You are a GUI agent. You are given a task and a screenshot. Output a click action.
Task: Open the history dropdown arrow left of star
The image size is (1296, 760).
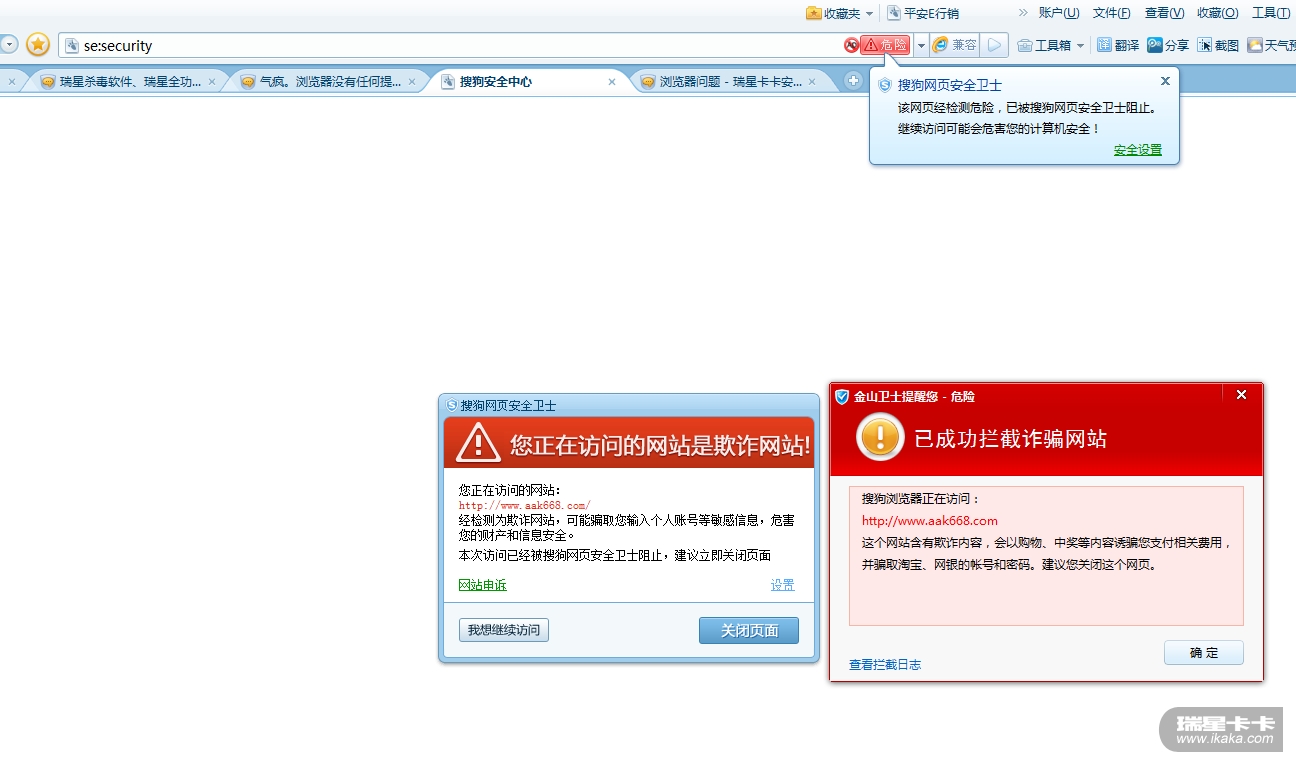[8, 45]
